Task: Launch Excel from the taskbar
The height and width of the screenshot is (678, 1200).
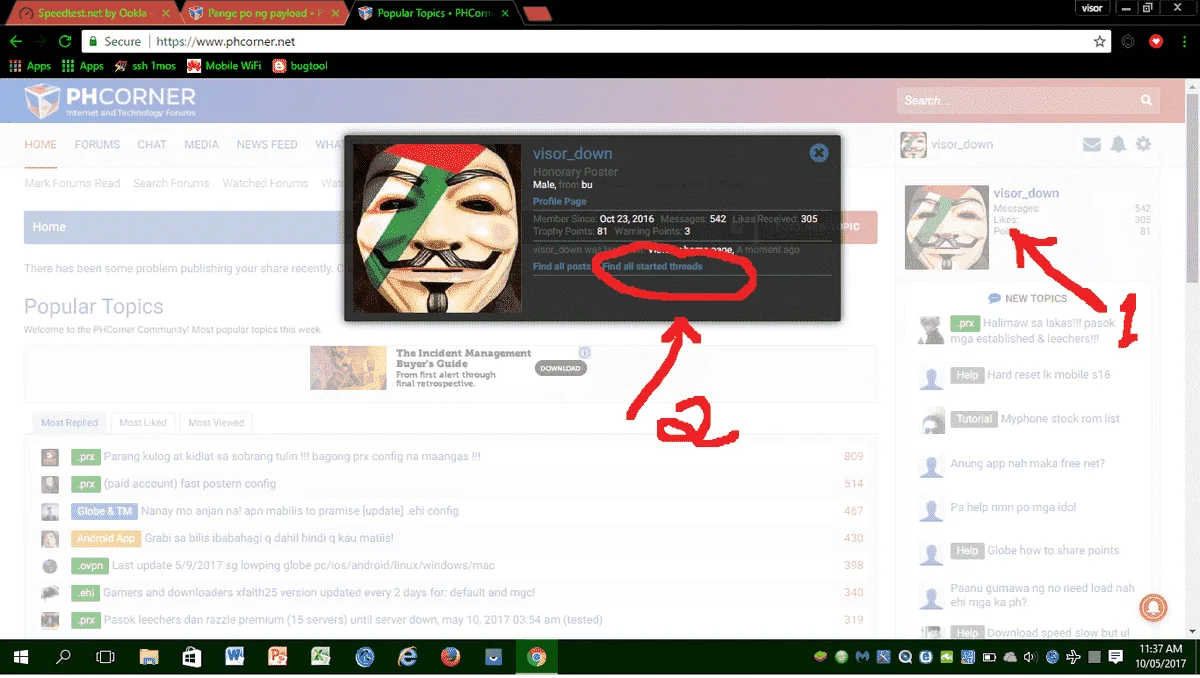Action: 321,657
